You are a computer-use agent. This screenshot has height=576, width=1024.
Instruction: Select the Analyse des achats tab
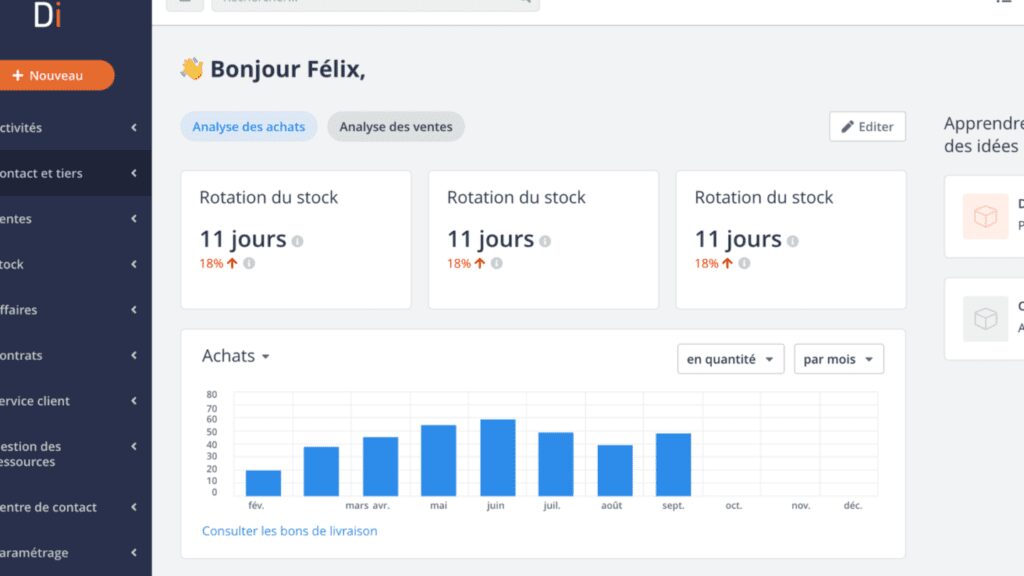pyautogui.click(x=248, y=126)
